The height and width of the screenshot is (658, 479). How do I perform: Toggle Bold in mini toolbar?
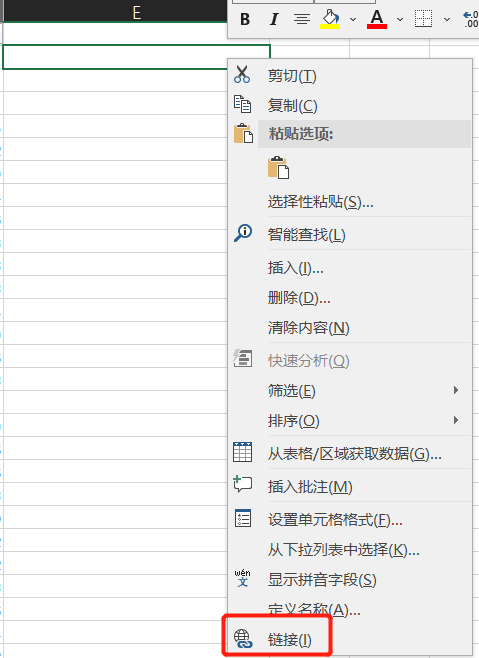(245, 19)
